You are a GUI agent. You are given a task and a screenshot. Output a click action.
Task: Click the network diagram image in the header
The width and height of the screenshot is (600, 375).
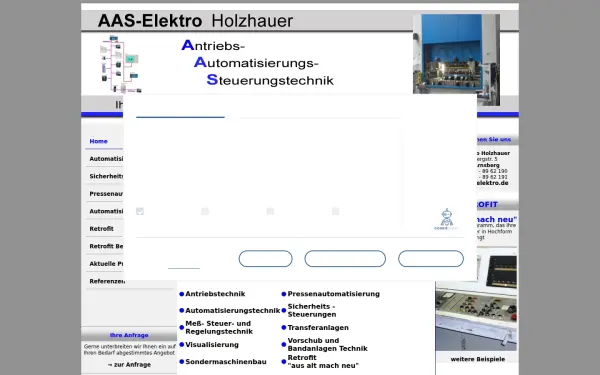point(121,64)
